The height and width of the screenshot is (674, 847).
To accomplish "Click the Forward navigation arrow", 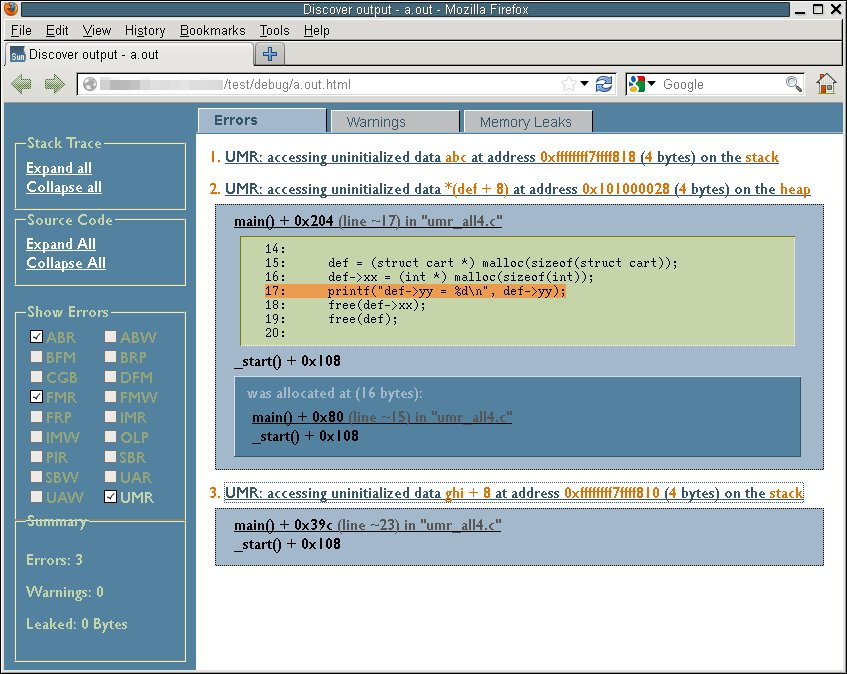I will point(54,84).
